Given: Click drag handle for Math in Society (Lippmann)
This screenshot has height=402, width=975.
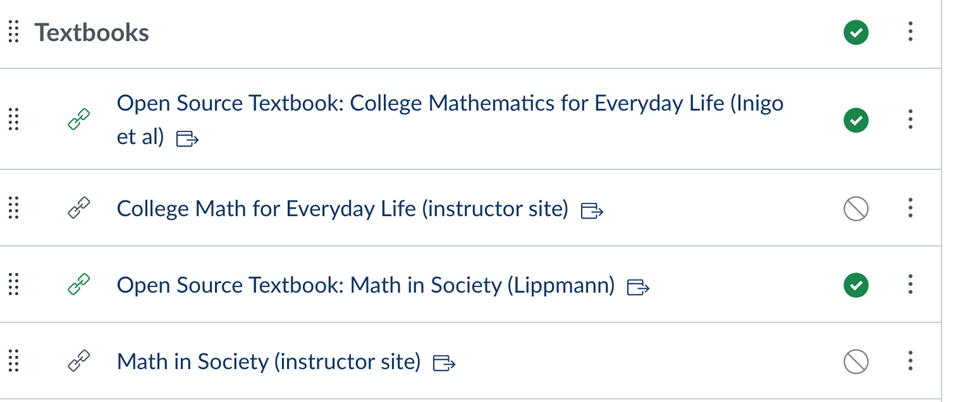Looking at the screenshot, I should click(x=14, y=285).
